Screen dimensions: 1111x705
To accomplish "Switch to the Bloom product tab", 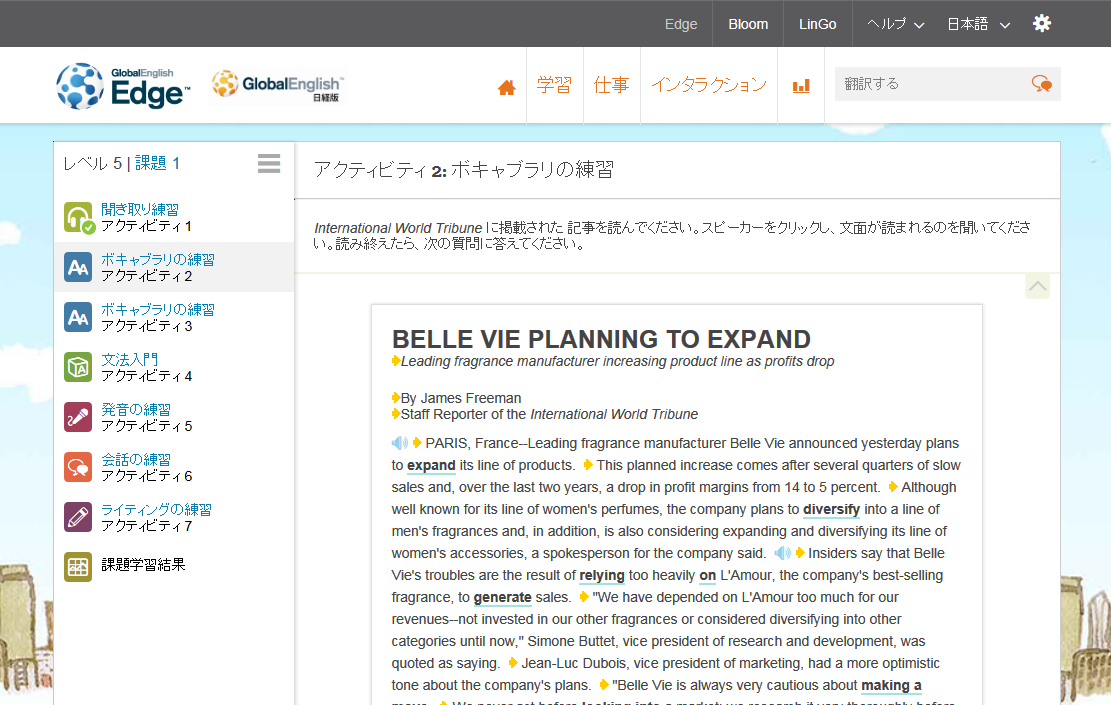I will click(748, 24).
